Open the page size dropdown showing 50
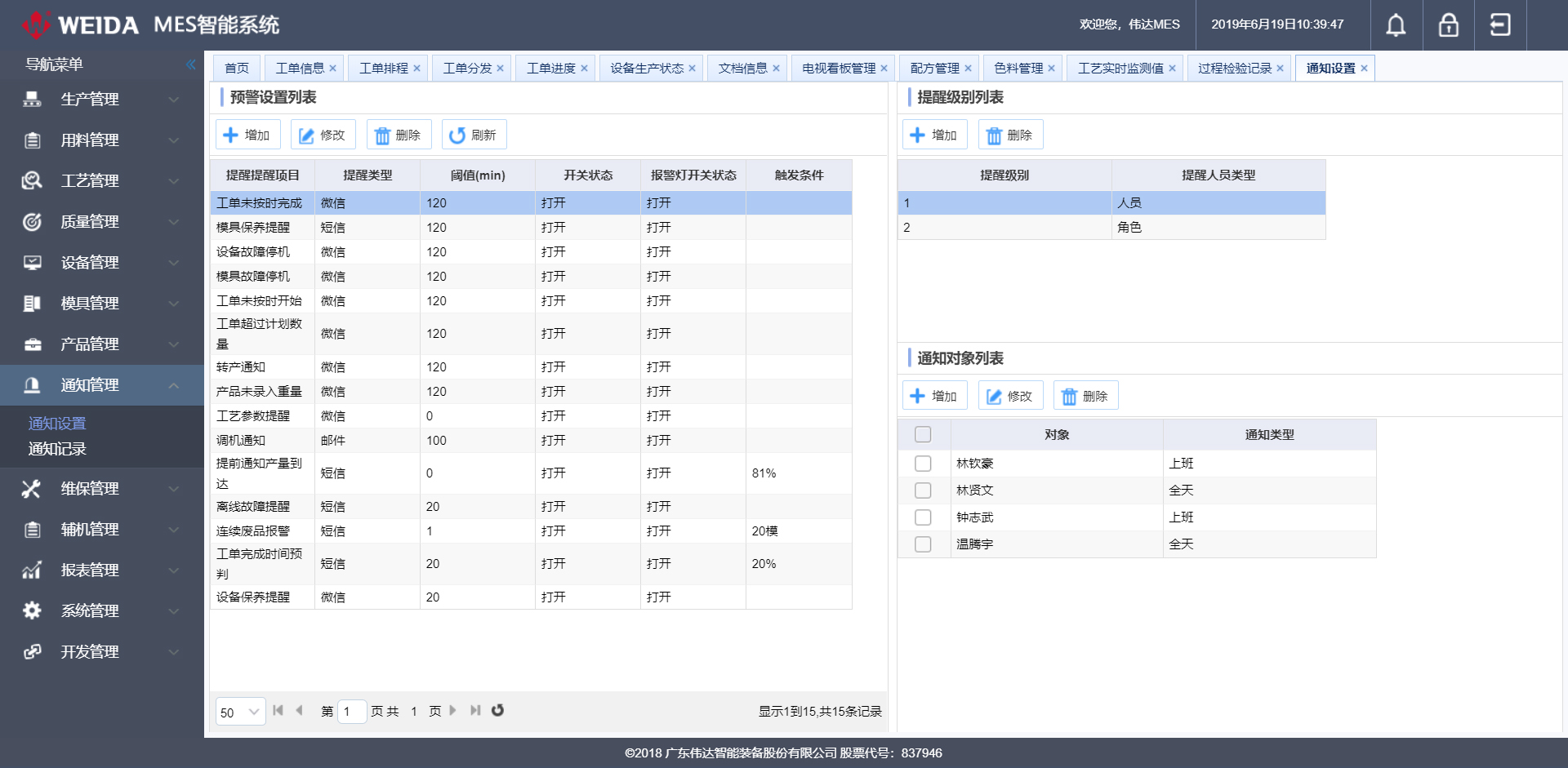 tap(240, 712)
